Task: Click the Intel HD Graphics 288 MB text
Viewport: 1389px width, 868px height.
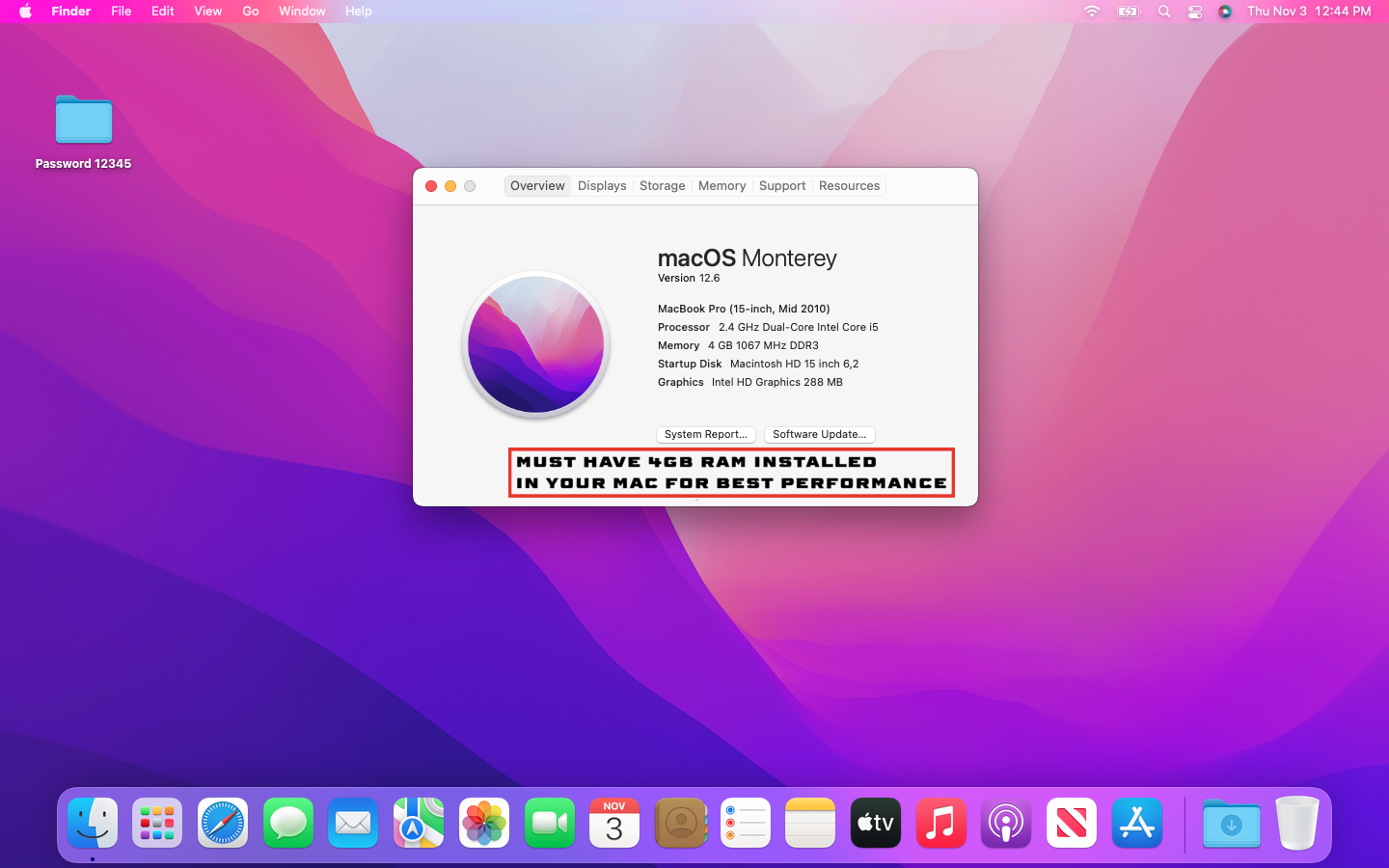Action: (777, 383)
